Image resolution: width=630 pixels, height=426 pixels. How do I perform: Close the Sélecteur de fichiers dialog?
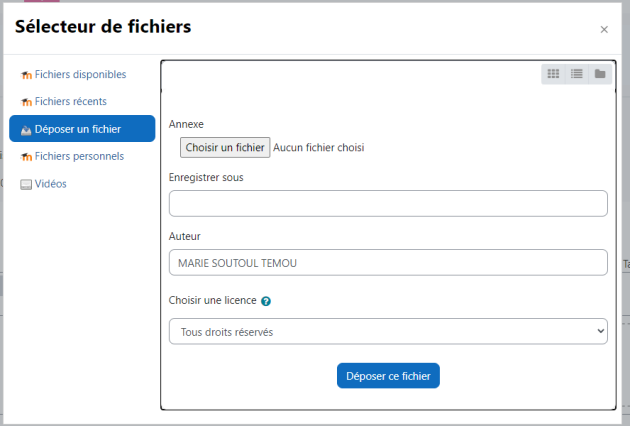pos(604,29)
